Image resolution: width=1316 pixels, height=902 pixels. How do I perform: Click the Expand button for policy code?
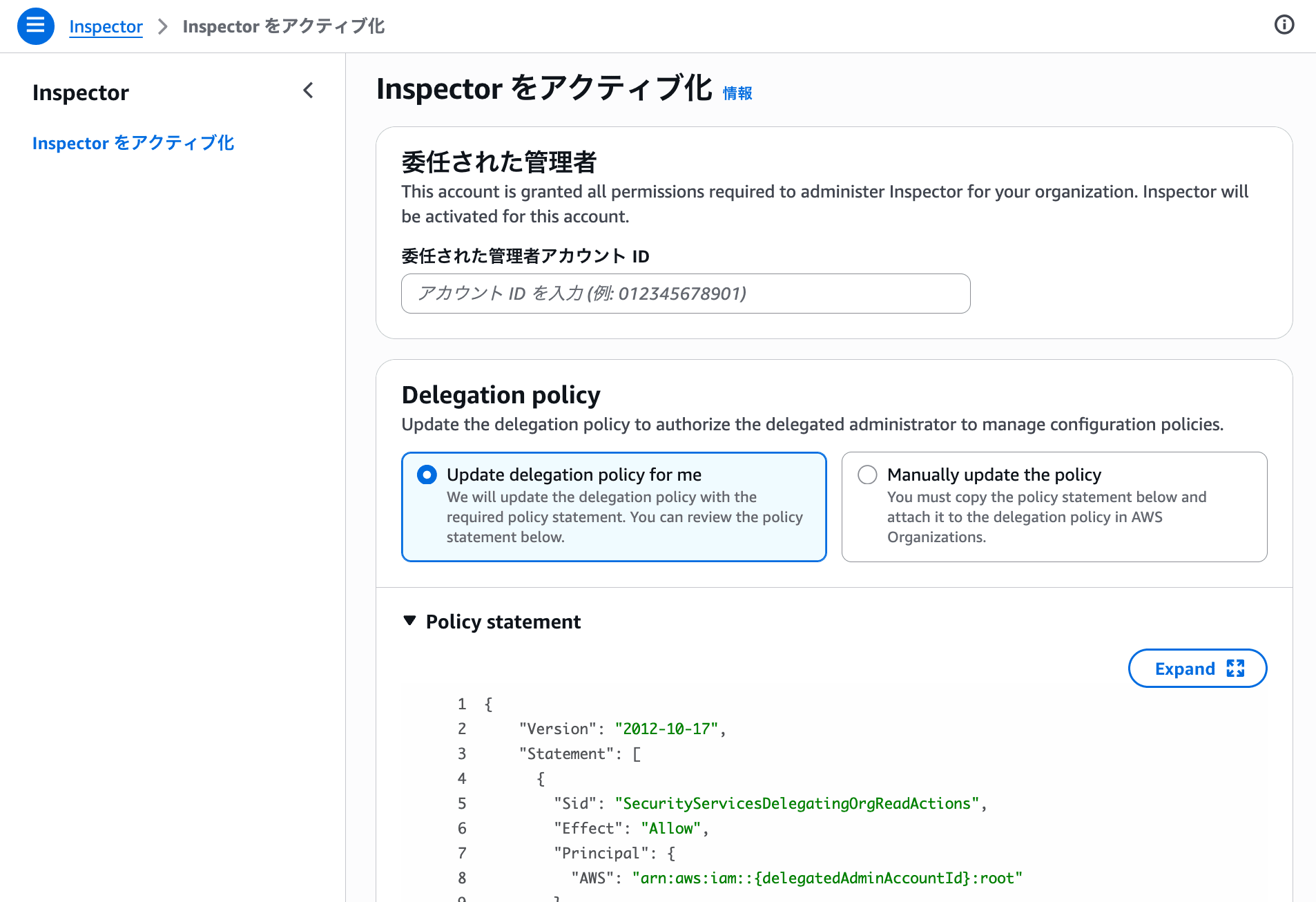(1197, 669)
